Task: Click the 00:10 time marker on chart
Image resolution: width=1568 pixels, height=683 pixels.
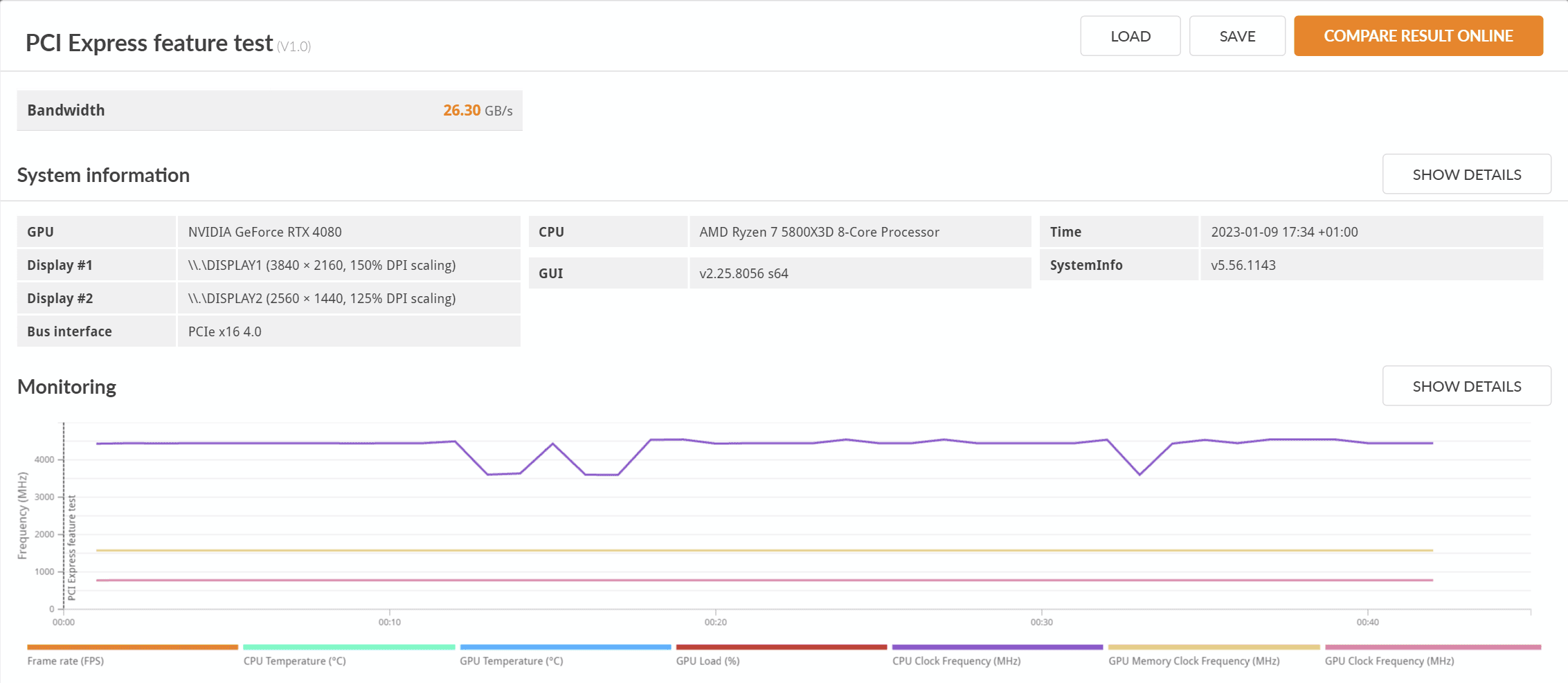Action: point(390,622)
